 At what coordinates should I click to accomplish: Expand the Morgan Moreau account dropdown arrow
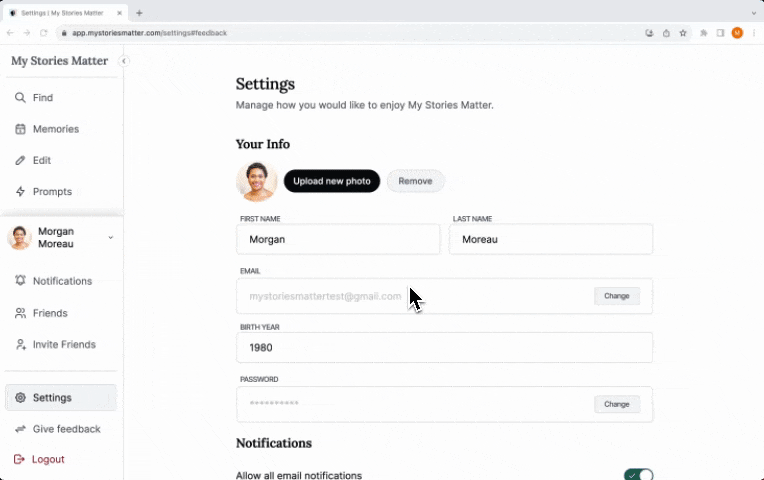coord(111,237)
